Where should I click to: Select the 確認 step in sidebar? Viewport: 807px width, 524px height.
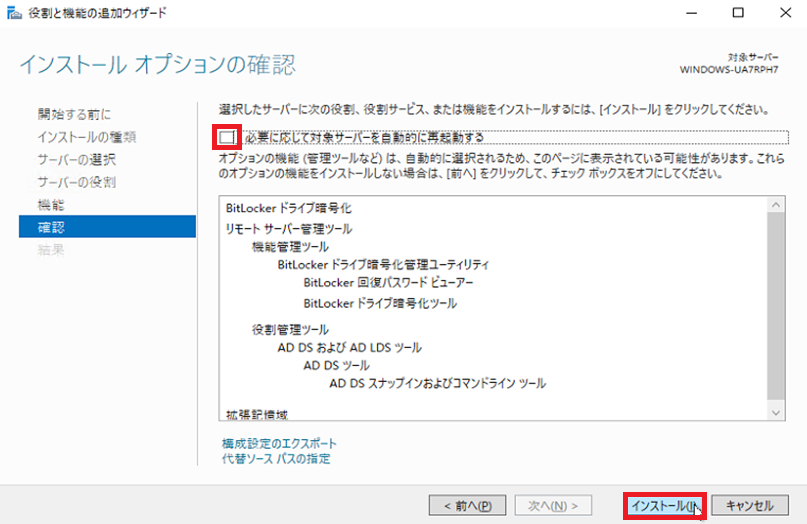[51, 228]
